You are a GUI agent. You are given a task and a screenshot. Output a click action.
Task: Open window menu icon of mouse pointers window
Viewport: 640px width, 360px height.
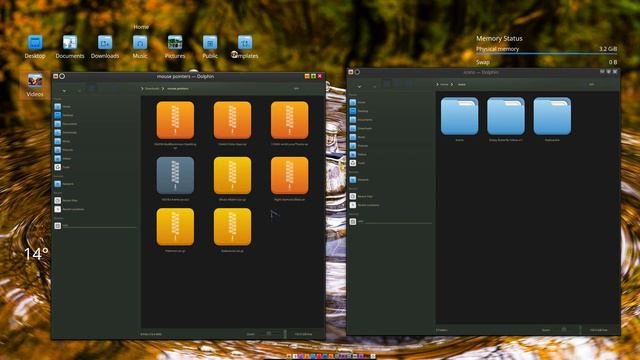click(56, 76)
